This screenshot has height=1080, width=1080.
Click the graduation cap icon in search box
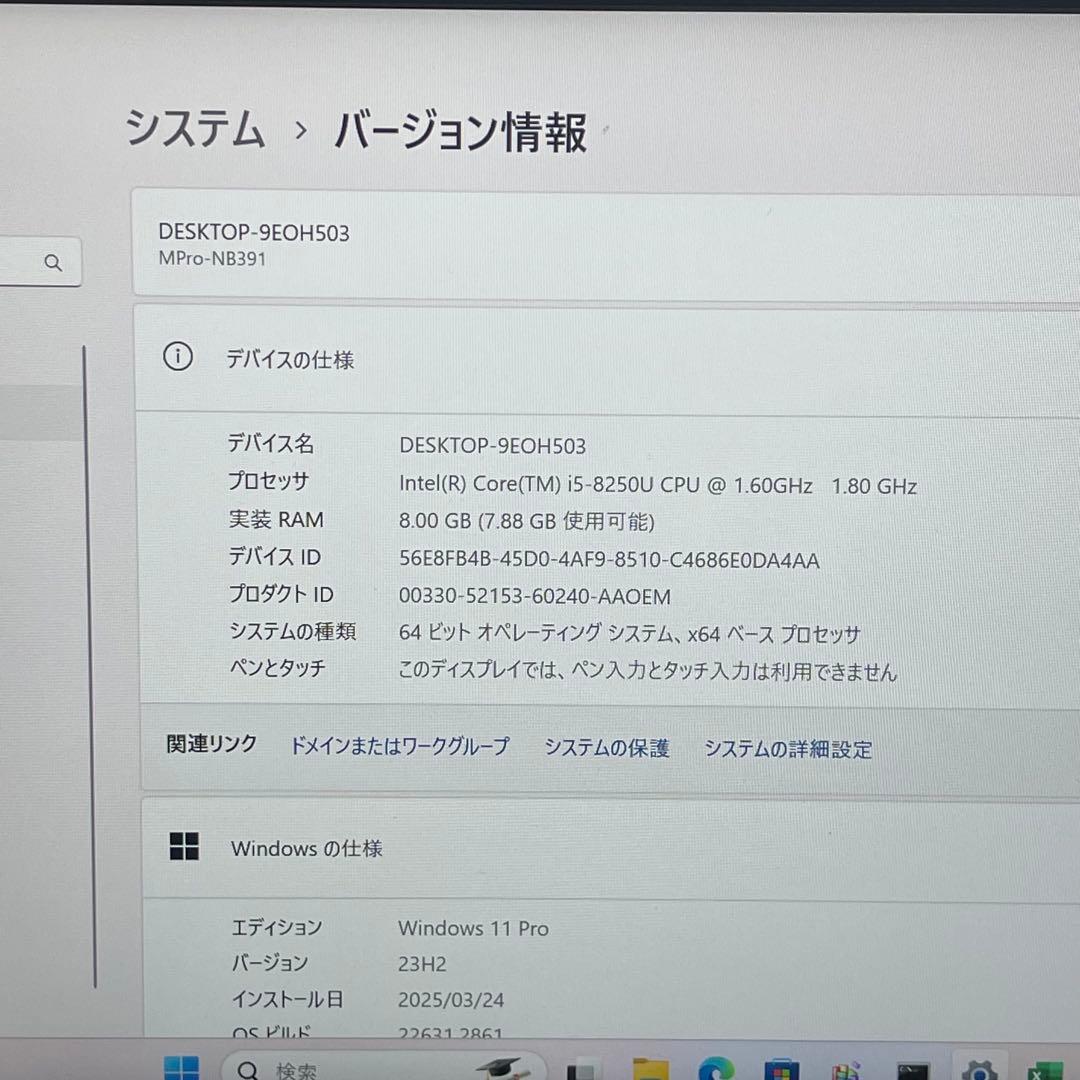click(502, 1068)
